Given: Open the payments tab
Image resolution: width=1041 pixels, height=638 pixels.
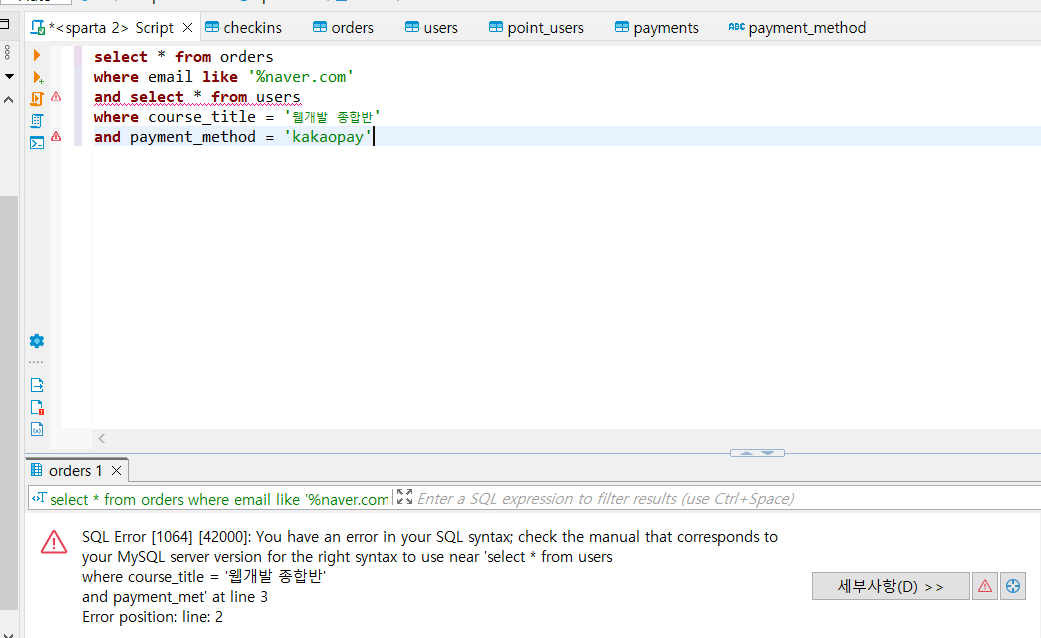Looking at the screenshot, I should point(657,28).
